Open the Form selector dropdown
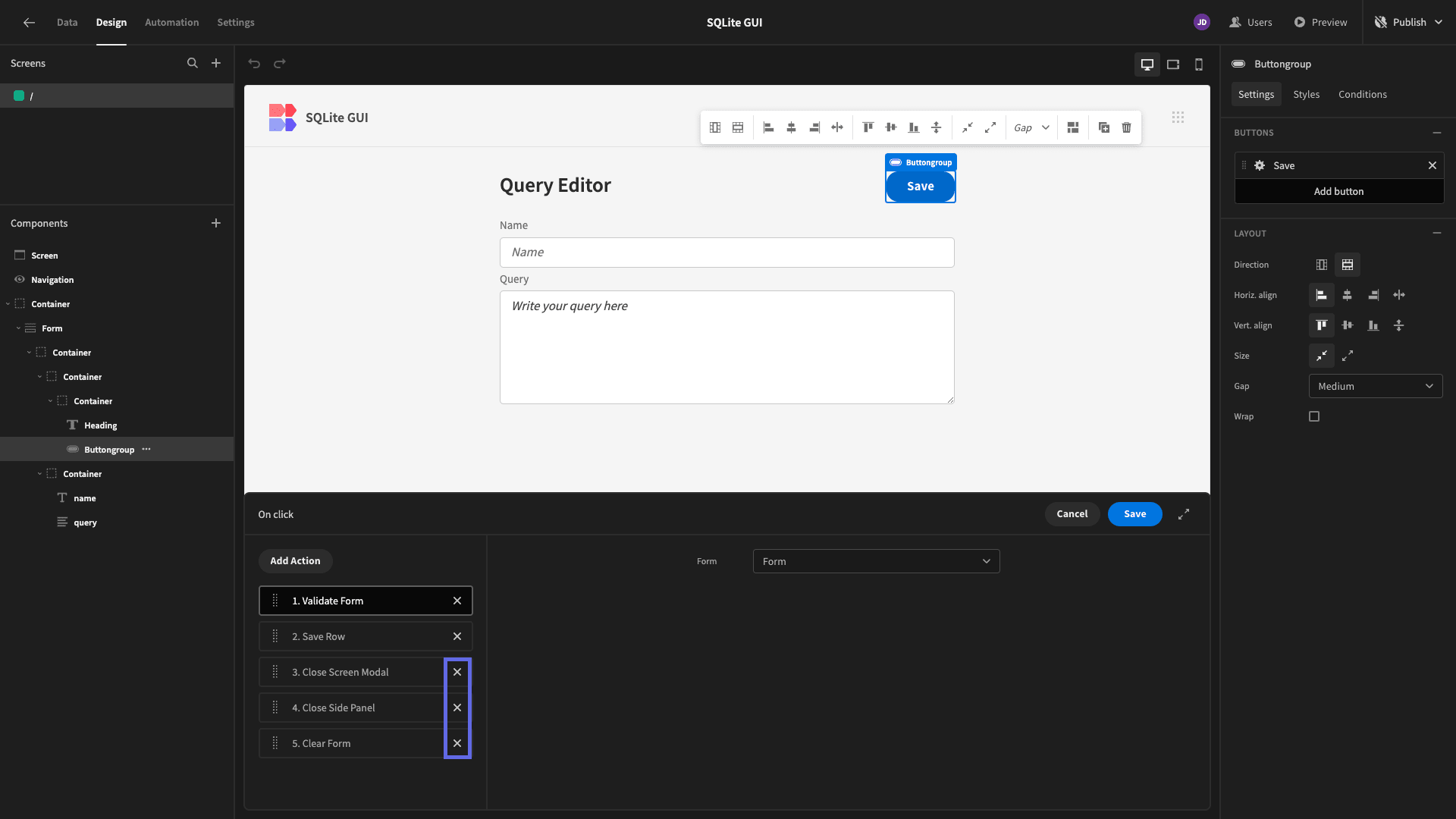 (876, 561)
